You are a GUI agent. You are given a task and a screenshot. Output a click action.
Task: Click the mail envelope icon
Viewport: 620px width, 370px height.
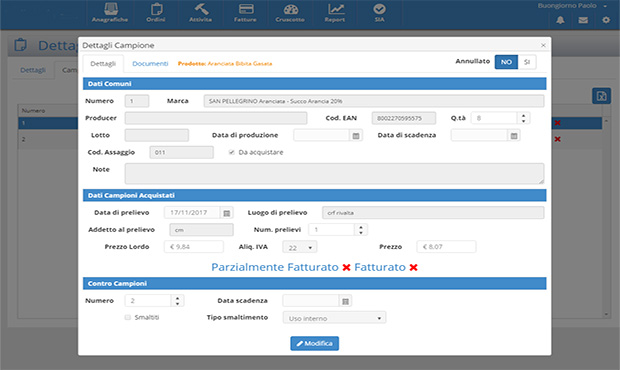[583, 20]
